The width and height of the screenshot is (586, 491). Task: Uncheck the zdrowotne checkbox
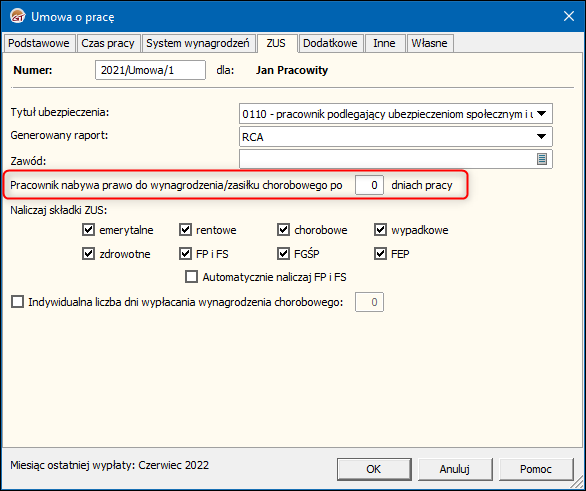(88, 254)
